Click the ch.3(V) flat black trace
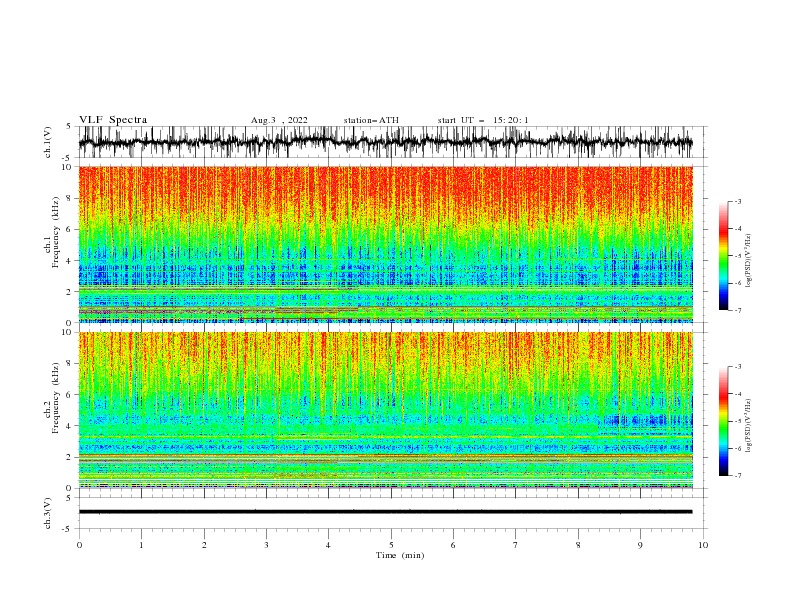Viewport: 792px width, 612px height. [385, 512]
